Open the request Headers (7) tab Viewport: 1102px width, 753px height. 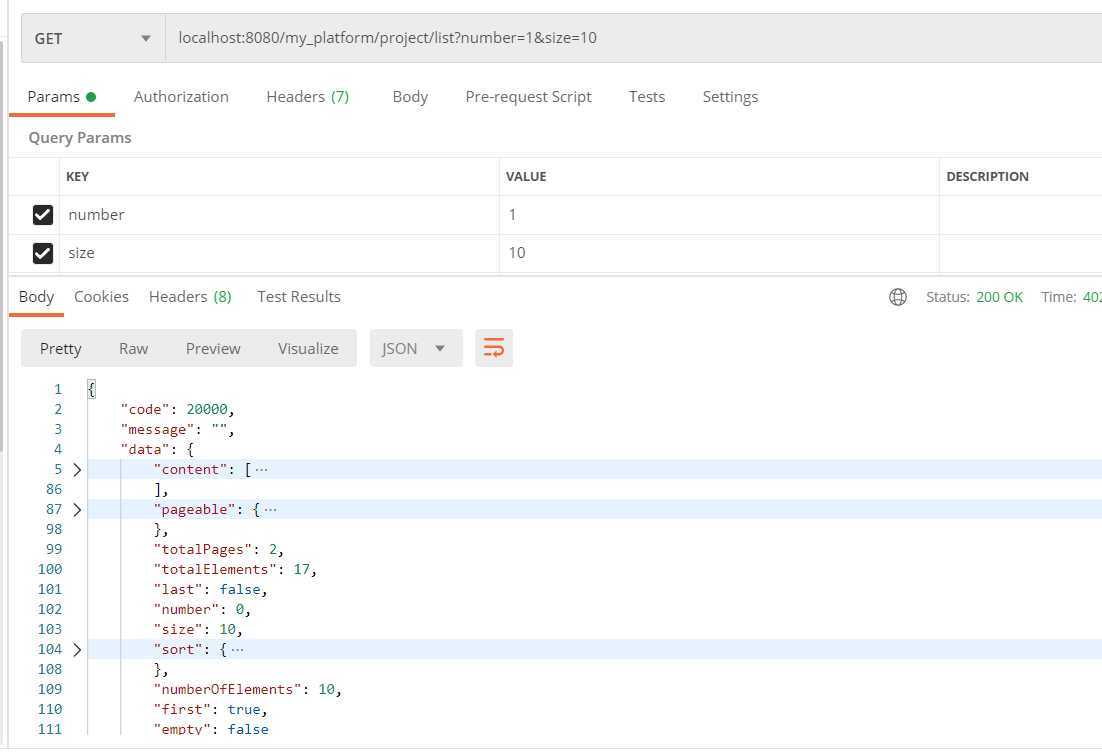click(x=308, y=97)
